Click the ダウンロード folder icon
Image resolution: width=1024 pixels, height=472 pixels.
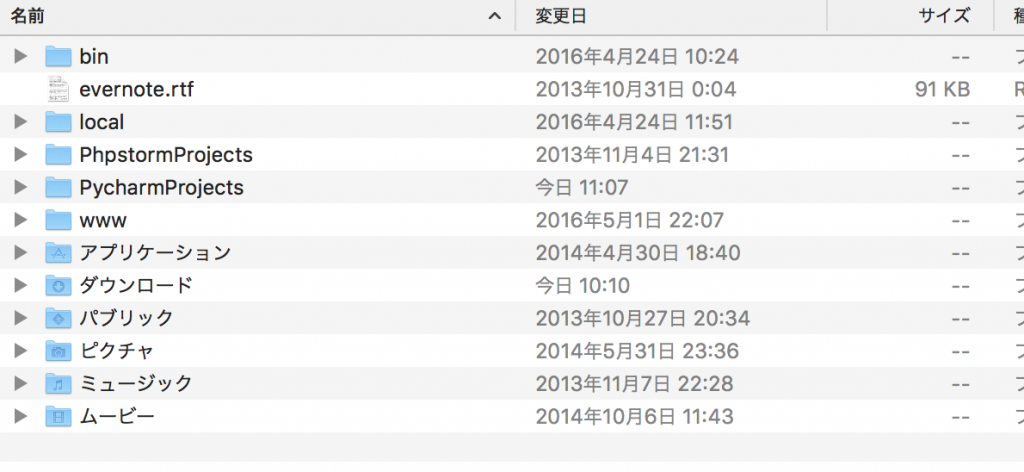(59, 286)
